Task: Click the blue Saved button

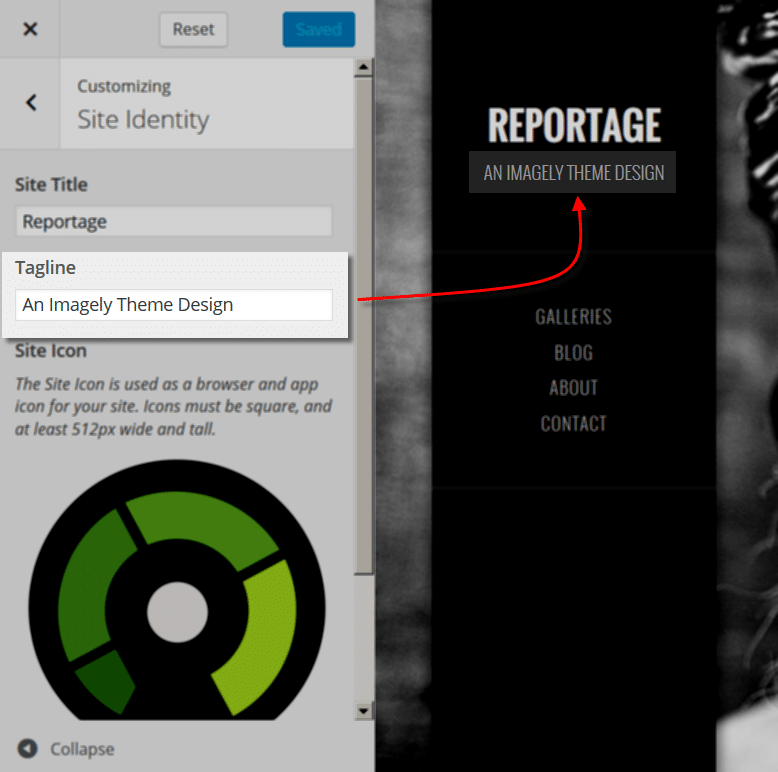Action: pos(319,29)
